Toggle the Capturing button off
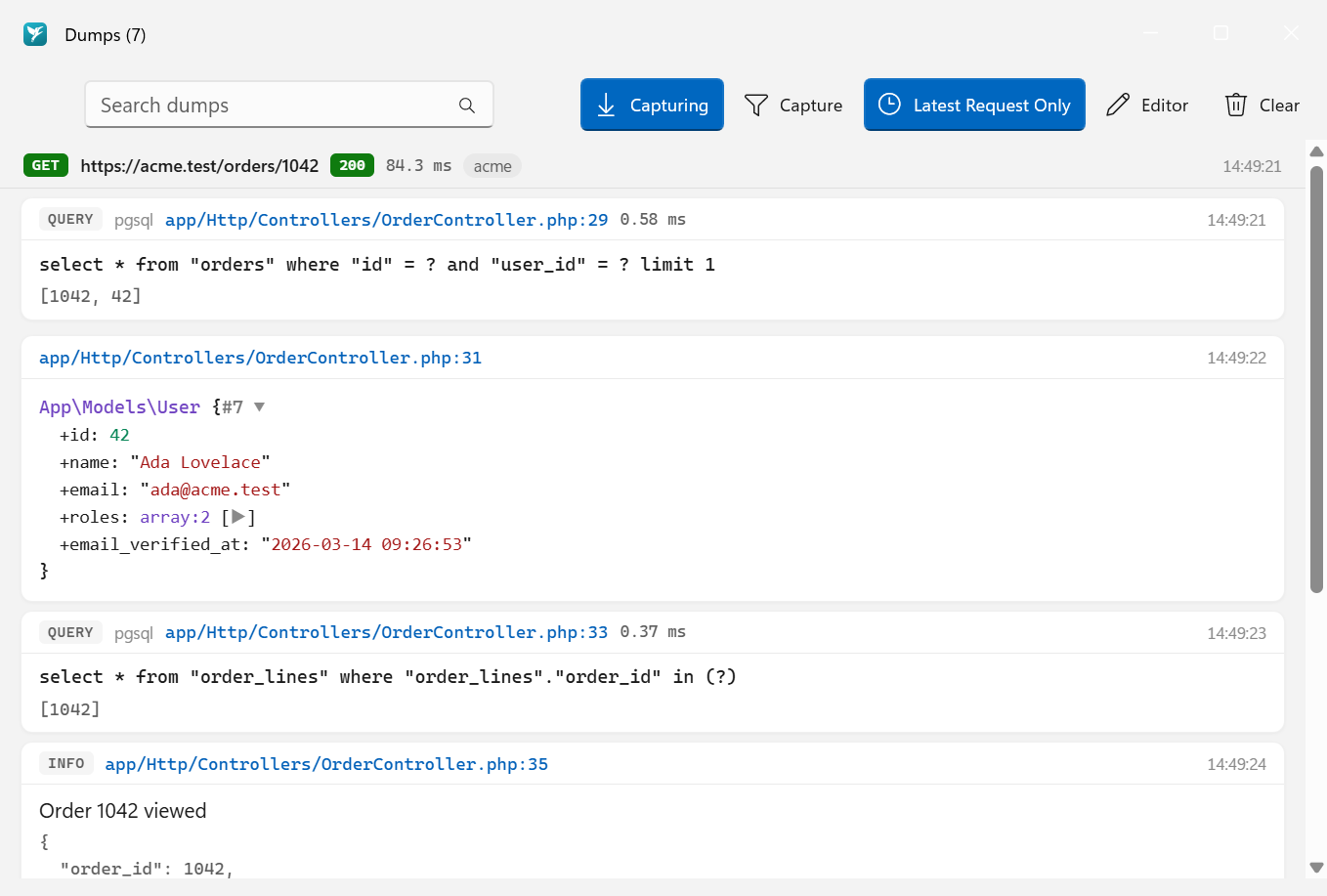The height and width of the screenshot is (896, 1327). point(652,105)
